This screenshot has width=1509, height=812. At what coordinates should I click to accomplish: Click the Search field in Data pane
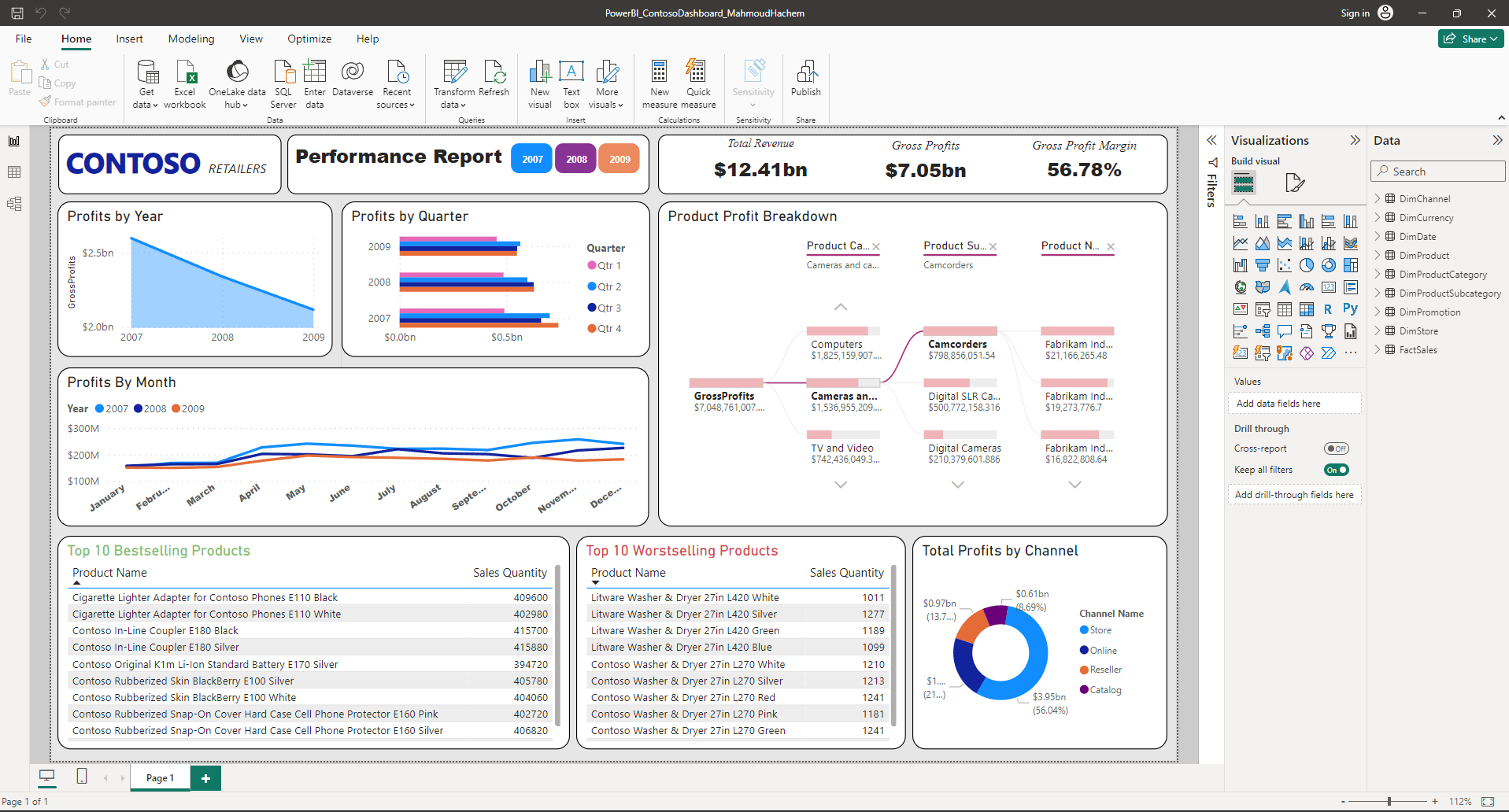pos(1437,172)
